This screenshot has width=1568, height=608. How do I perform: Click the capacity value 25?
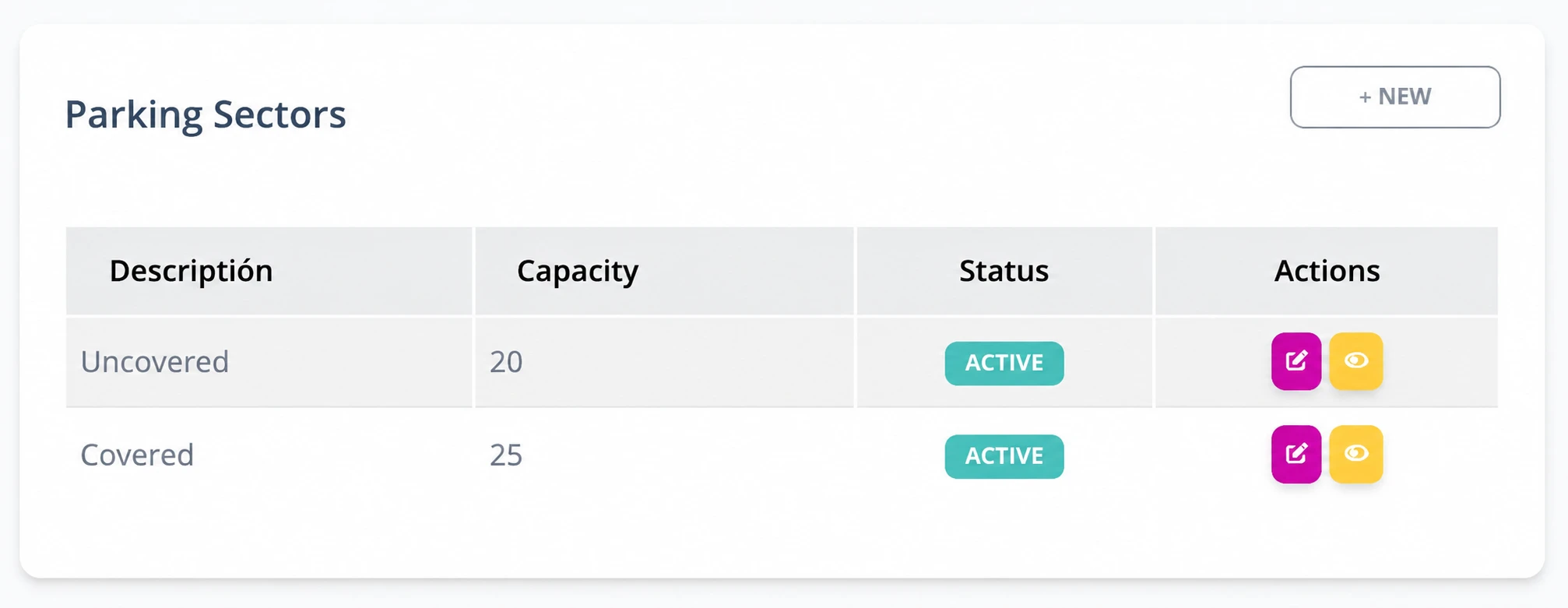click(x=506, y=455)
